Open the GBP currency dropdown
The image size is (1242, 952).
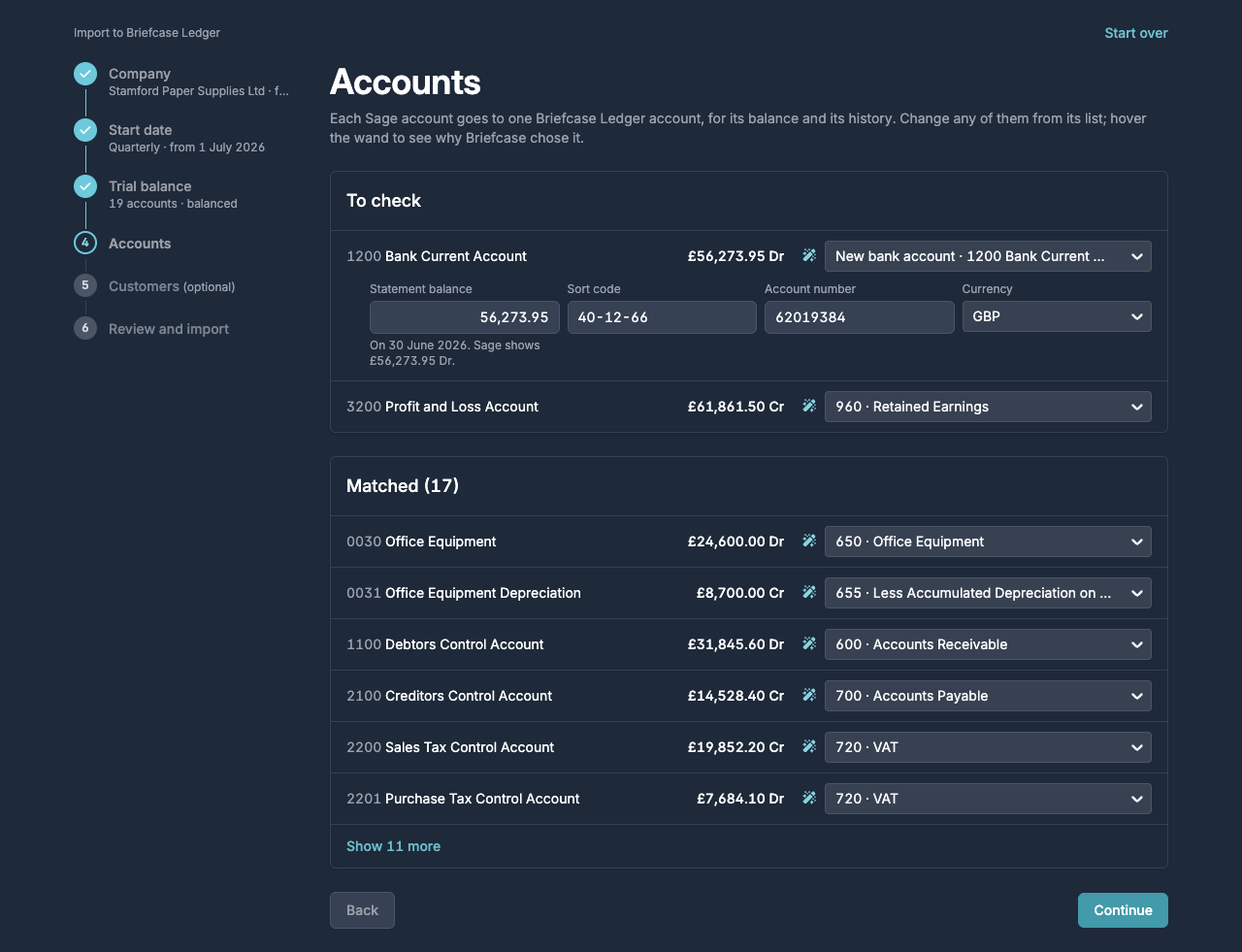[1057, 316]
